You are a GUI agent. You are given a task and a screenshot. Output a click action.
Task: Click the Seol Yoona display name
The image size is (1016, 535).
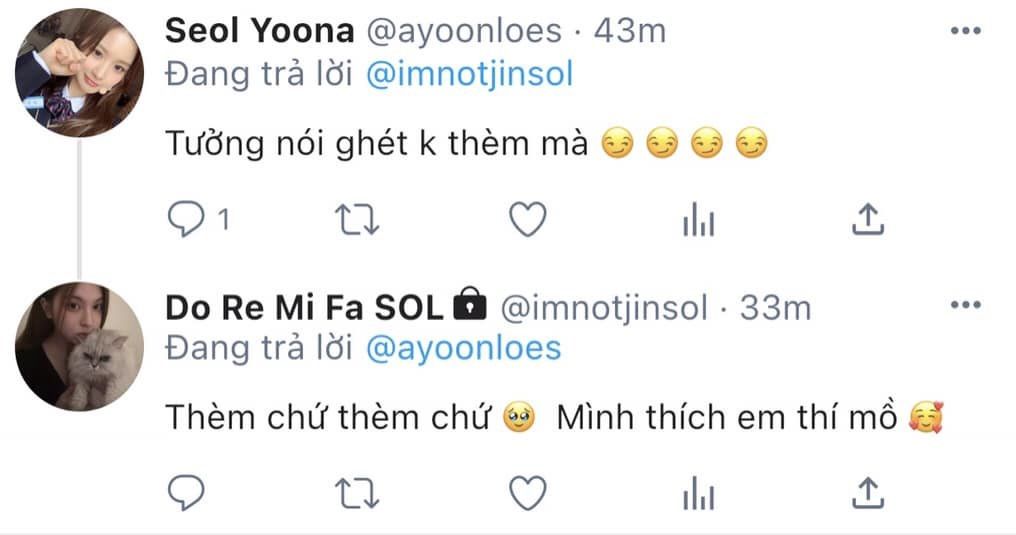(x=259, y=32)
